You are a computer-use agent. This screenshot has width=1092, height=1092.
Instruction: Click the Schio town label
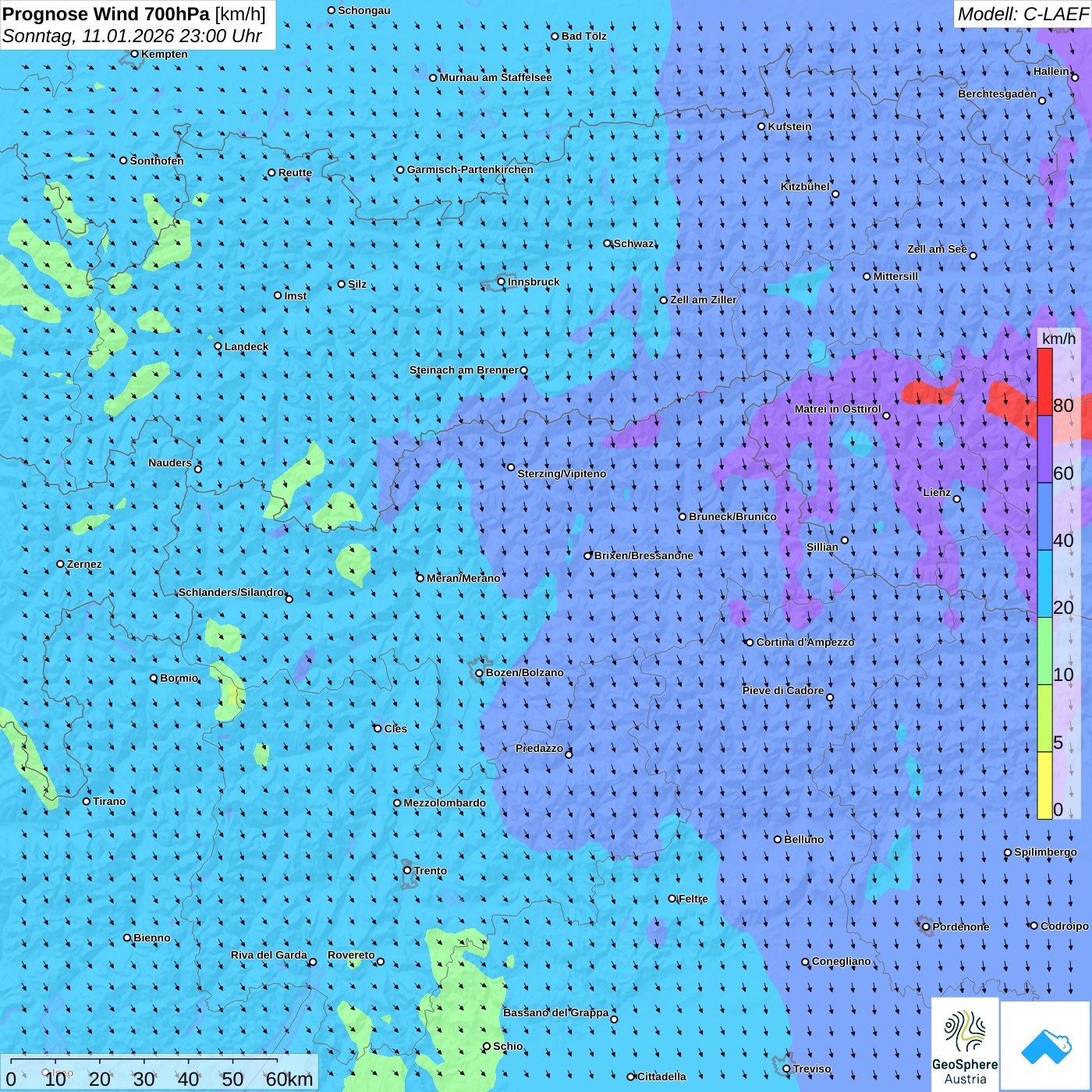point(508,1046)
